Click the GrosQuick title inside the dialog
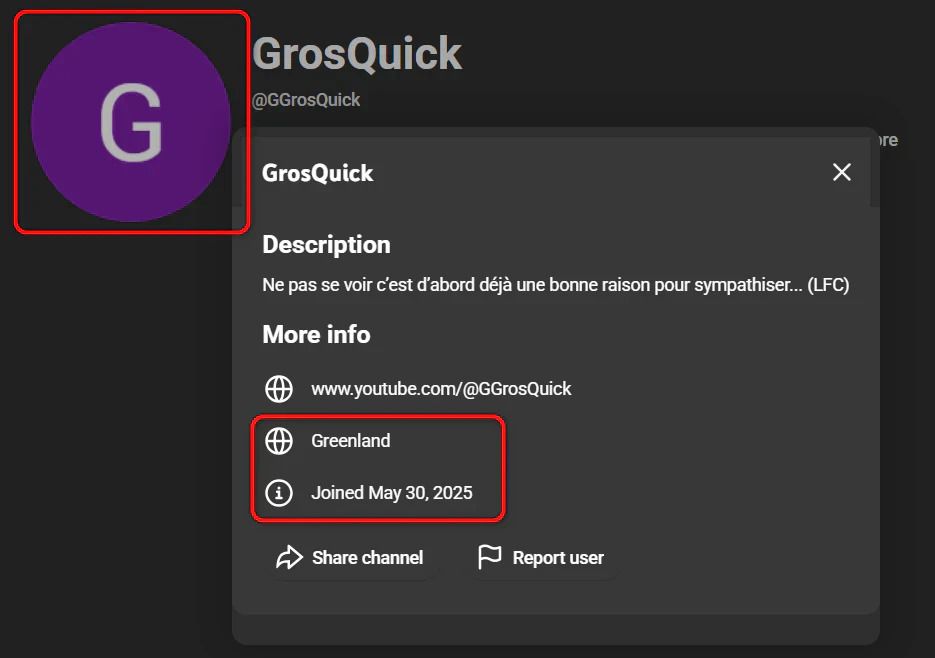Screen dimensions: 935x658 (x=317, y=173)
